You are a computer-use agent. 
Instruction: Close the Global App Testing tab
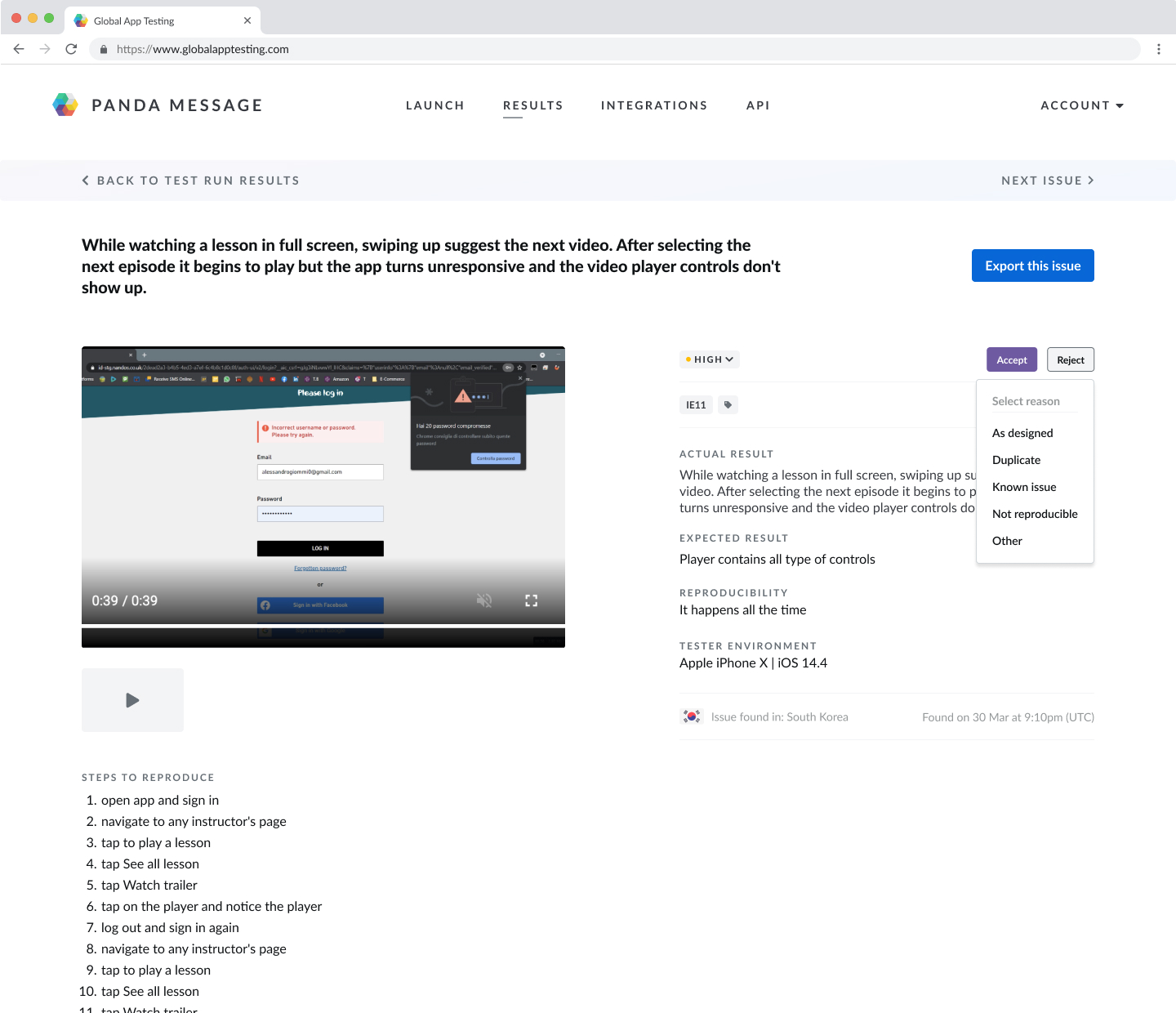pyautogui.click(x=247, y=20)
